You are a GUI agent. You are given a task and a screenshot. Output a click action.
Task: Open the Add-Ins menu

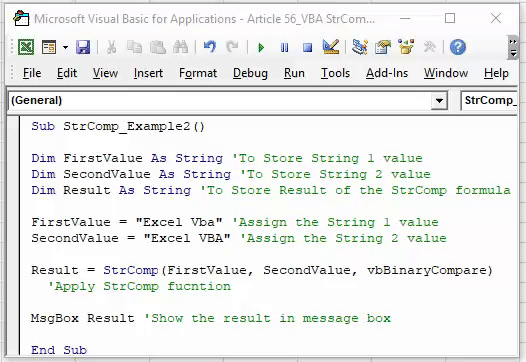click(387, 73)
